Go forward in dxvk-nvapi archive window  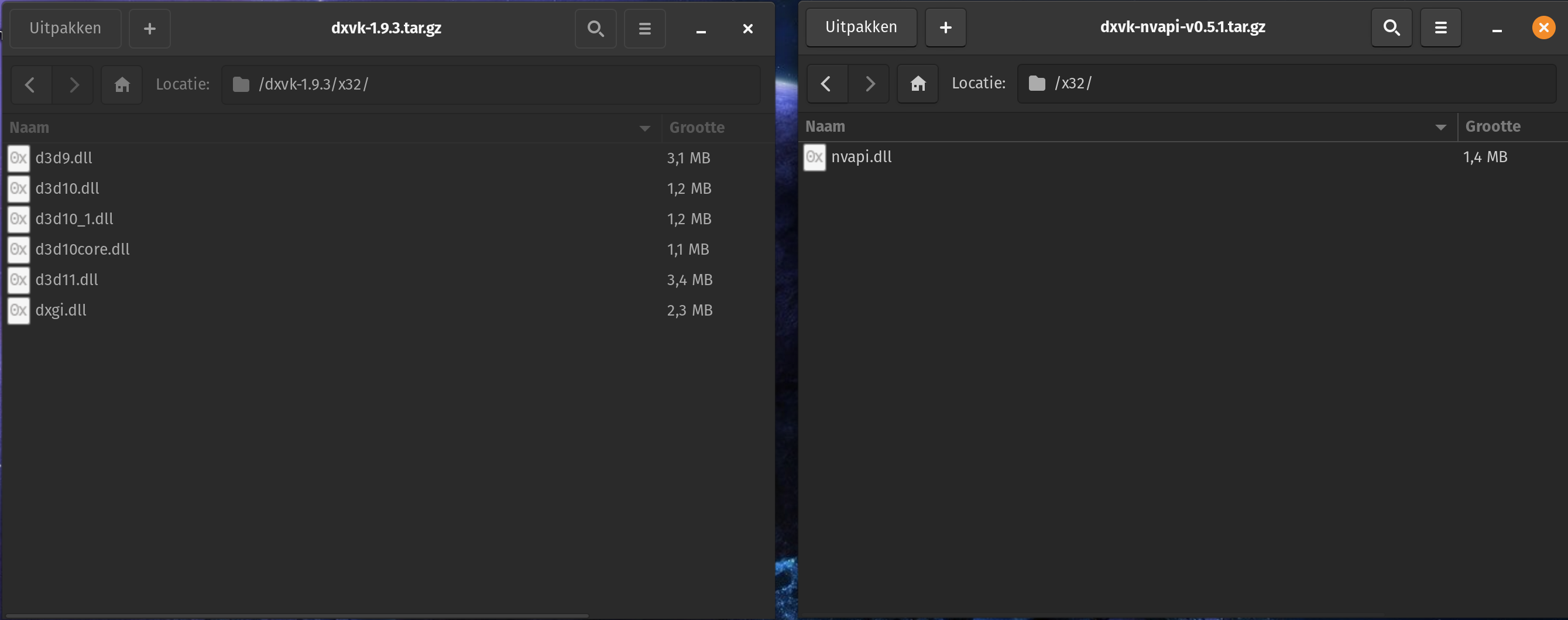869,83
